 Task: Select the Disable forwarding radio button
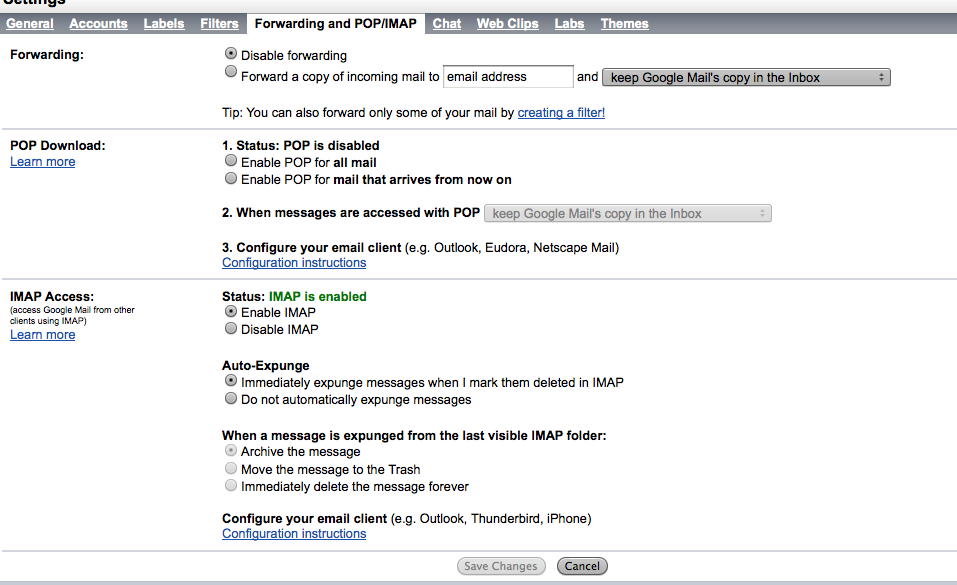(231, 54)
